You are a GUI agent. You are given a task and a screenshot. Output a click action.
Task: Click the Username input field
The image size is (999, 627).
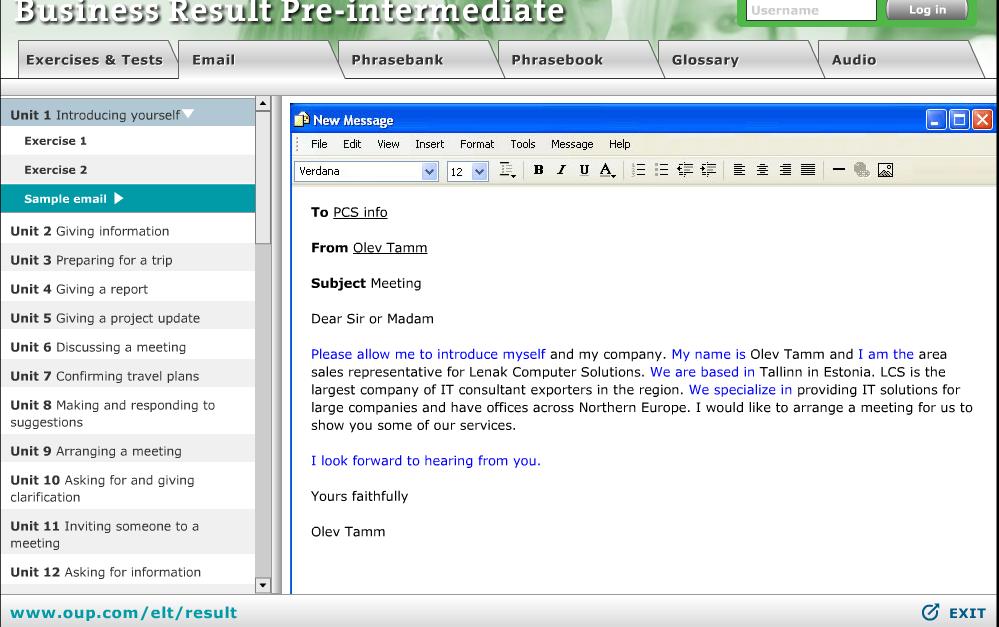click(811, 10)
